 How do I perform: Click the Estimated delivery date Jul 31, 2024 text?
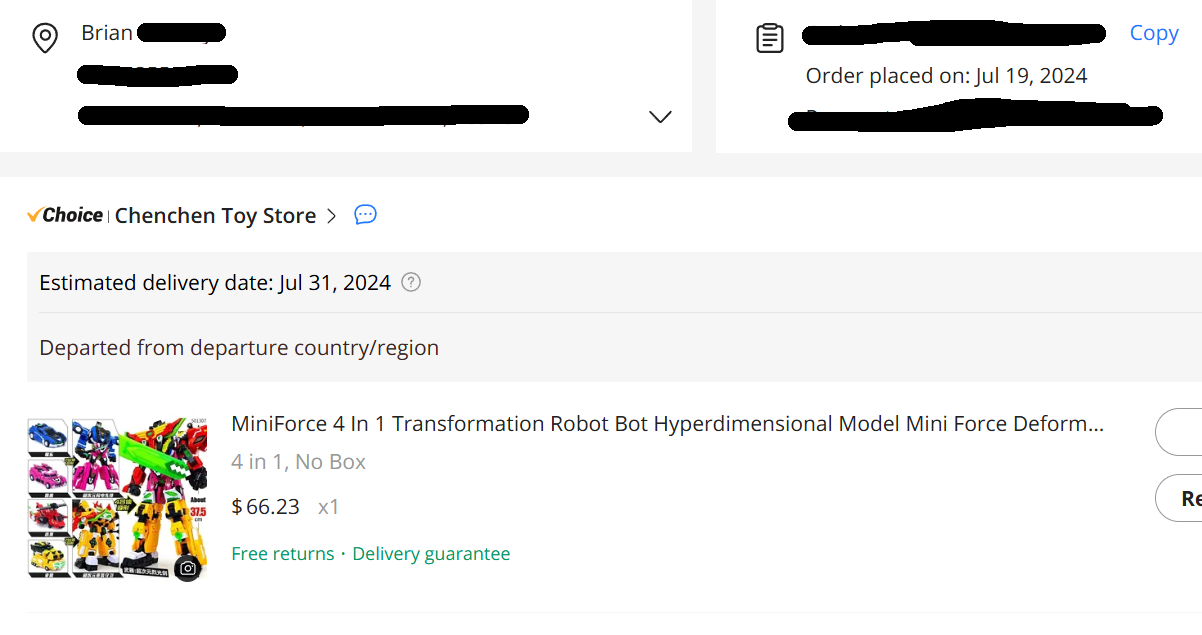coord(215,283)
